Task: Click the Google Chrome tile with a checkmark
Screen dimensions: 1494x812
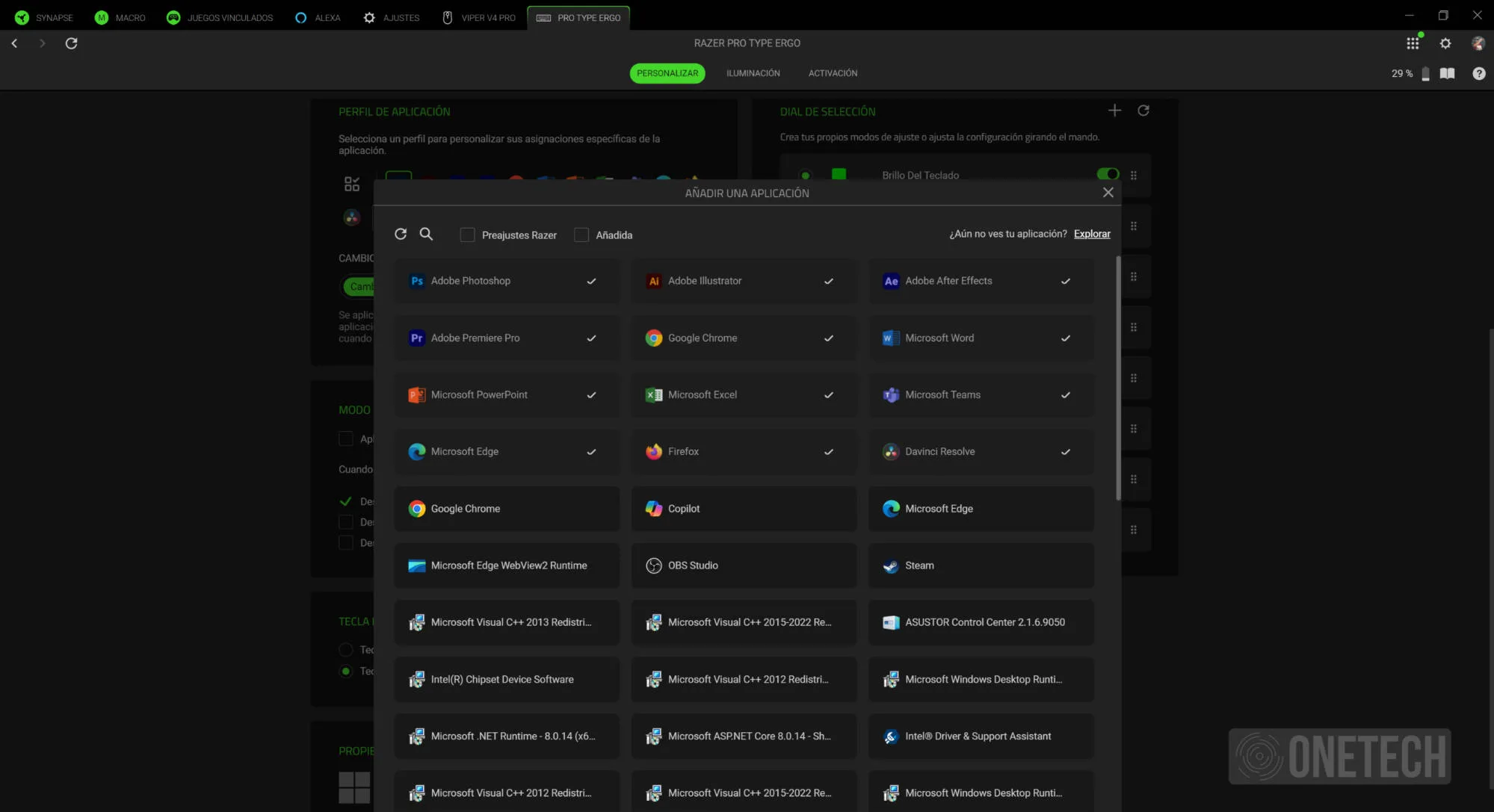Action: pos(744,338)
